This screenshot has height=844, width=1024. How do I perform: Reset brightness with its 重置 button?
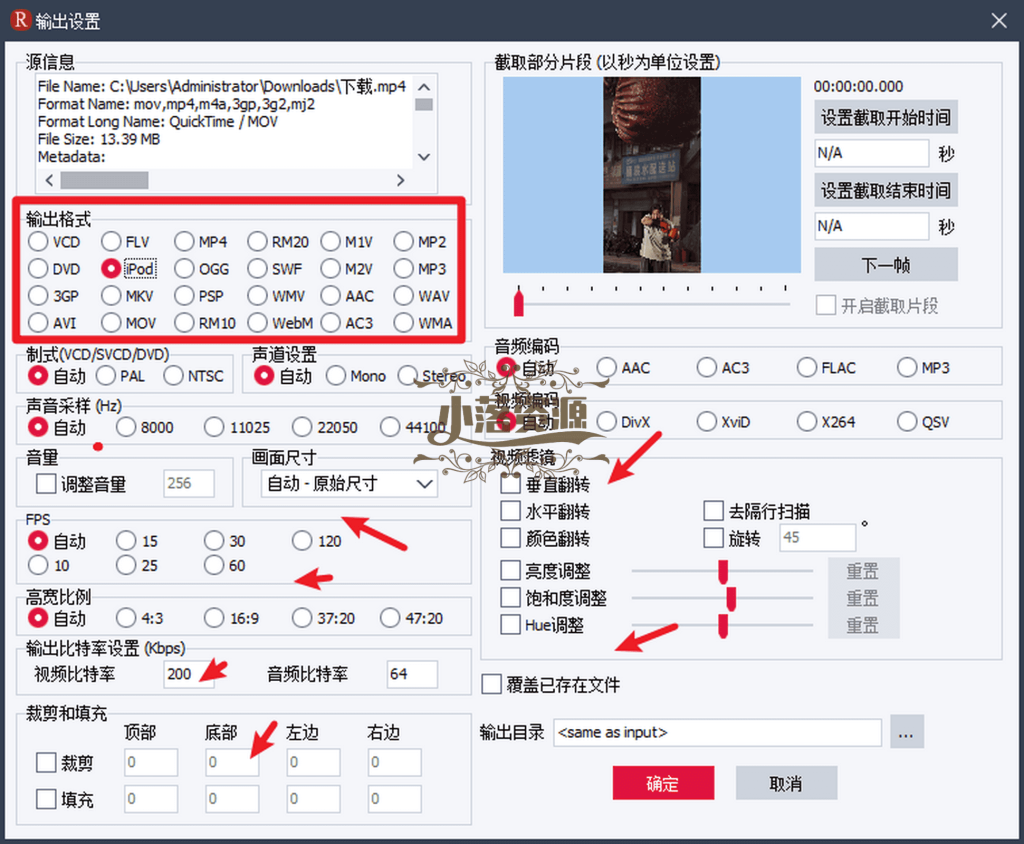(x=864, y=571)
